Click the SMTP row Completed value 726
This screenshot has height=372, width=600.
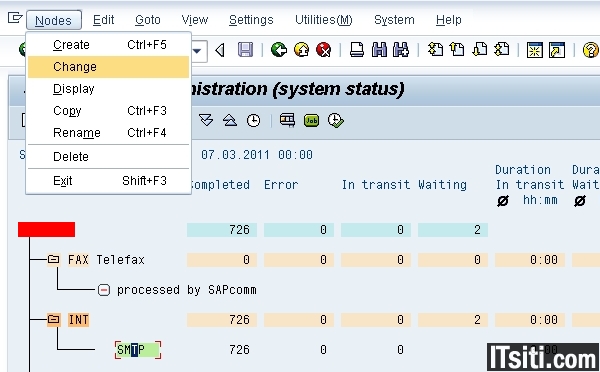[x=240, y=350]
